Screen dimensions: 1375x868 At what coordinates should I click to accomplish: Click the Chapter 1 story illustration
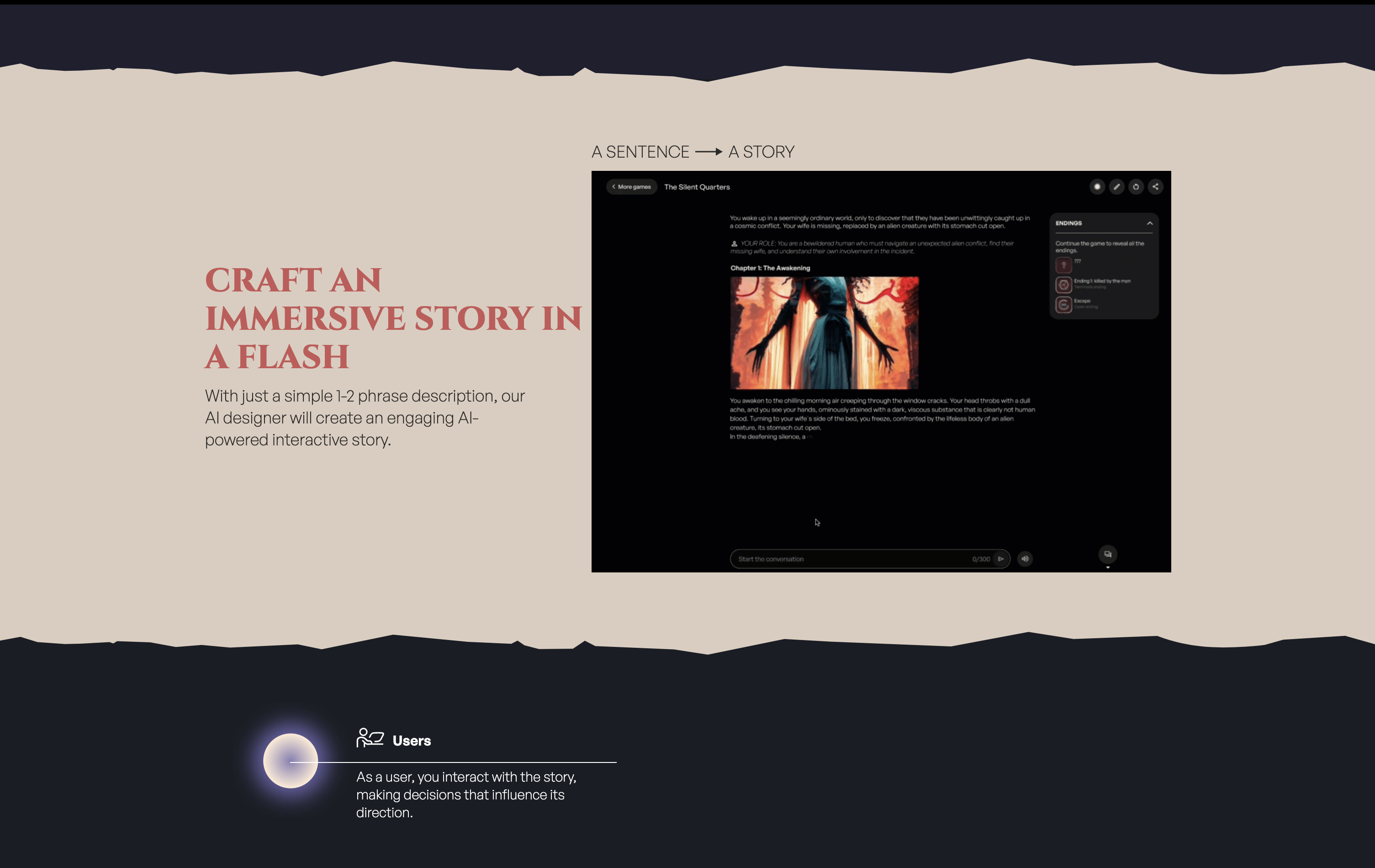pos(824,333)
